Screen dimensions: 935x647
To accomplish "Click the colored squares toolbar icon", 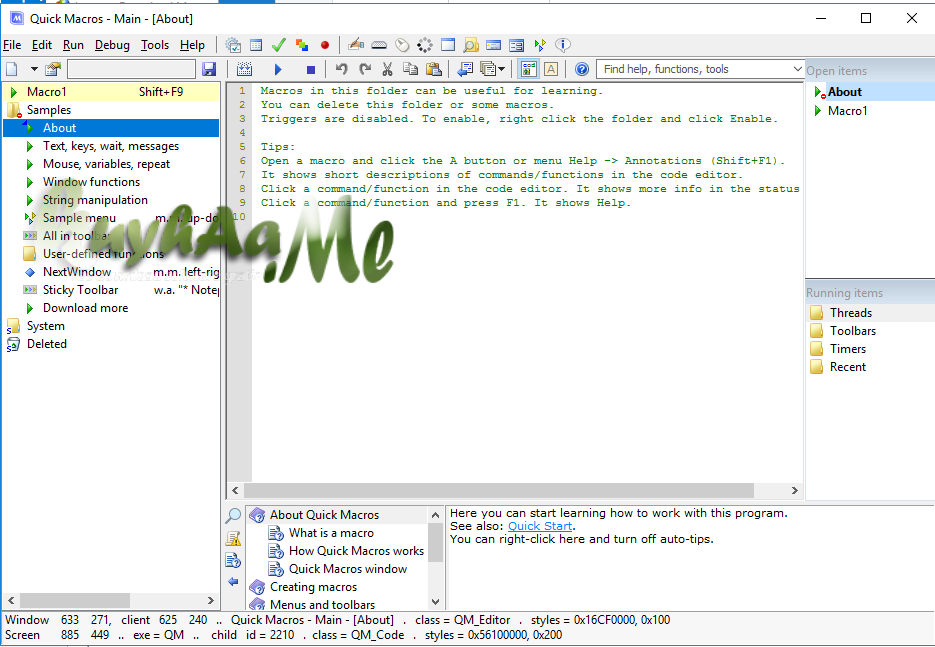I will coord(302,45).
